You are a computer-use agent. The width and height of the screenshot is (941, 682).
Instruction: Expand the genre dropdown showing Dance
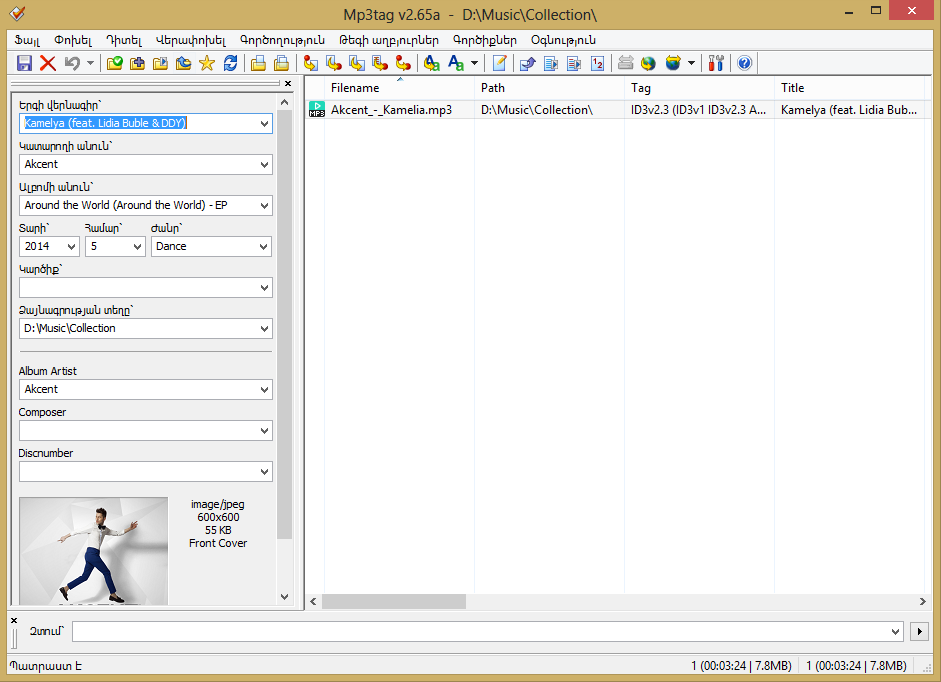pos(263,246)
